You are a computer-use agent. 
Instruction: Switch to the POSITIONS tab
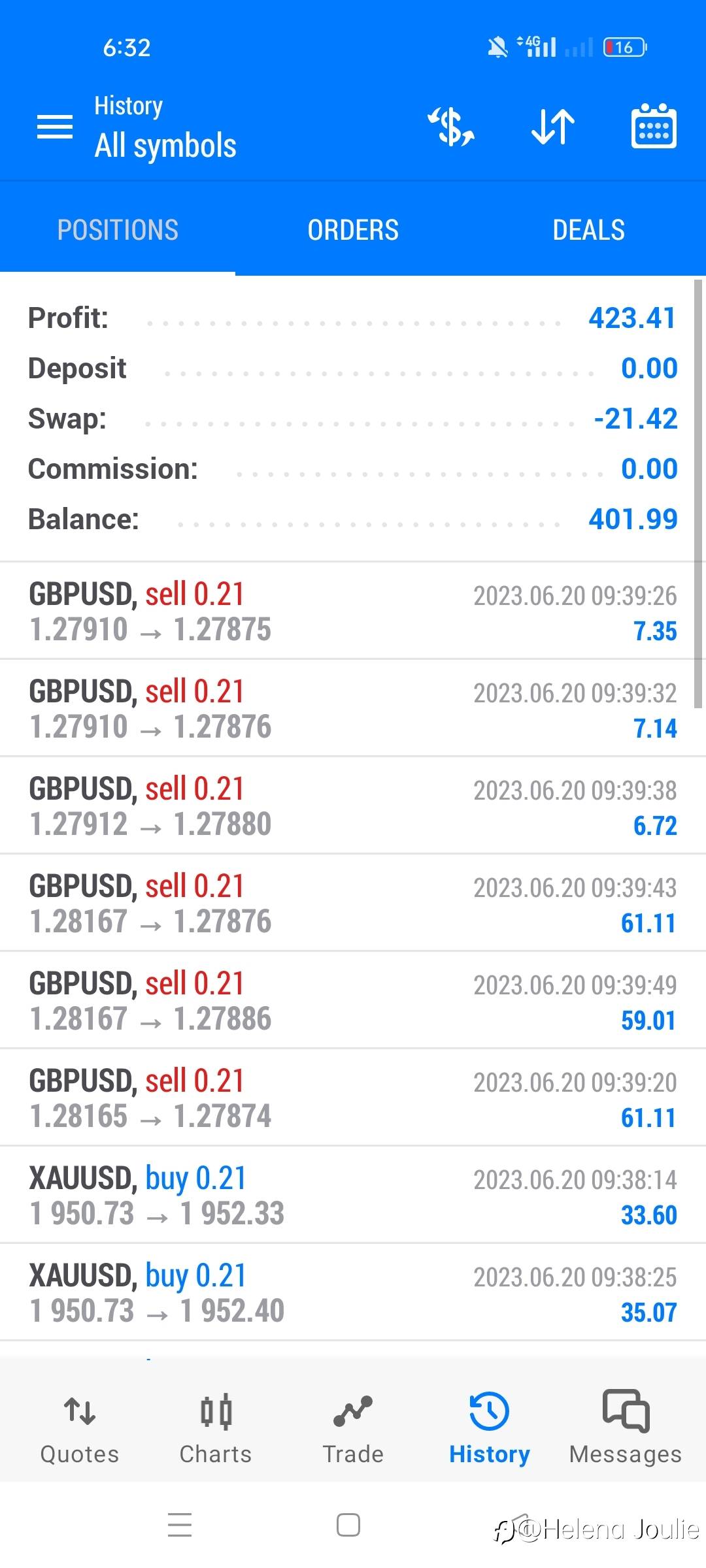[118, 230]
